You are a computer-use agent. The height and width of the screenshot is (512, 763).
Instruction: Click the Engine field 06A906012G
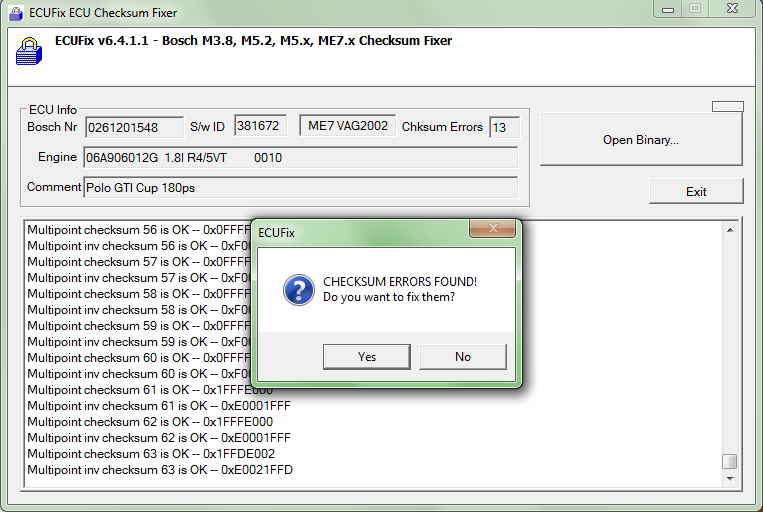coord(300,158)
